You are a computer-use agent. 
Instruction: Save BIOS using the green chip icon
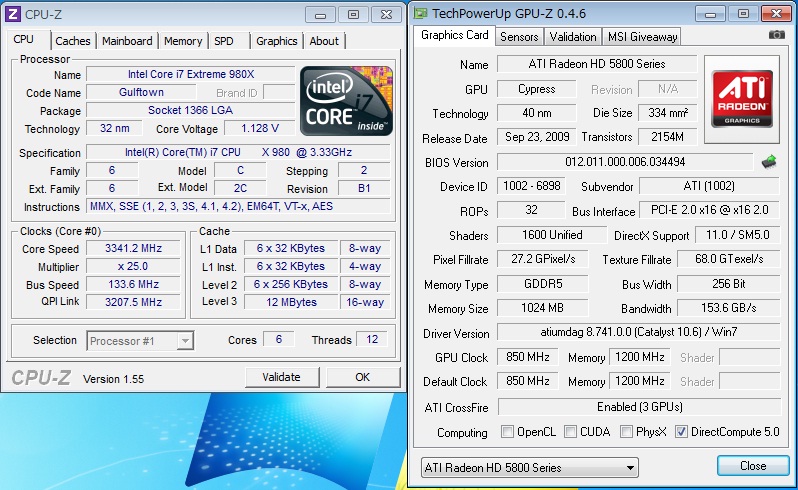768,162
